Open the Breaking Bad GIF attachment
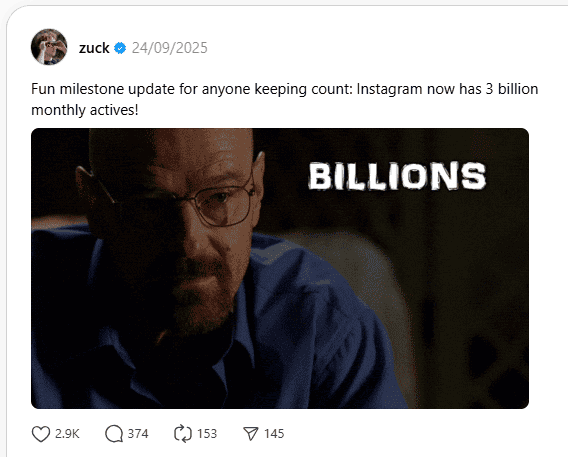Image resolution: width=568 pixels, height=457 pixels. [280, 268]
